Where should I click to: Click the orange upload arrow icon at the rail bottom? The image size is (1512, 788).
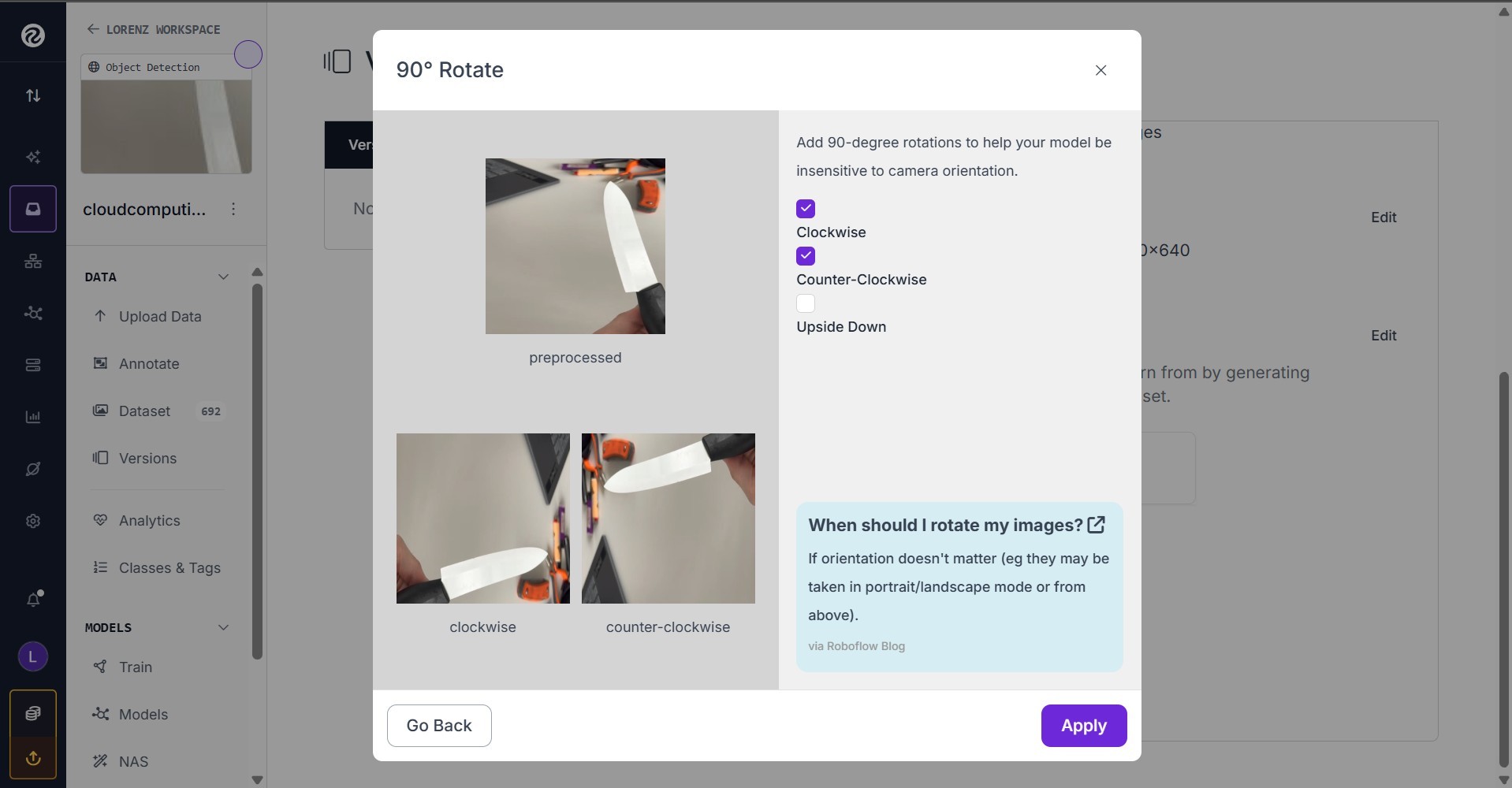point(33,758)
